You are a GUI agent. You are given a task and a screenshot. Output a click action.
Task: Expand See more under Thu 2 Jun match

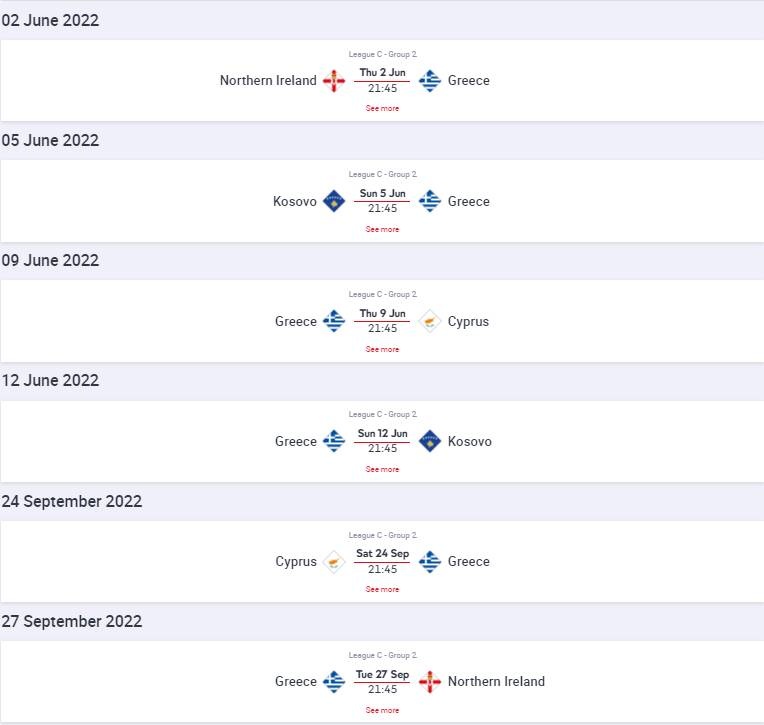[x=382, y=108]
